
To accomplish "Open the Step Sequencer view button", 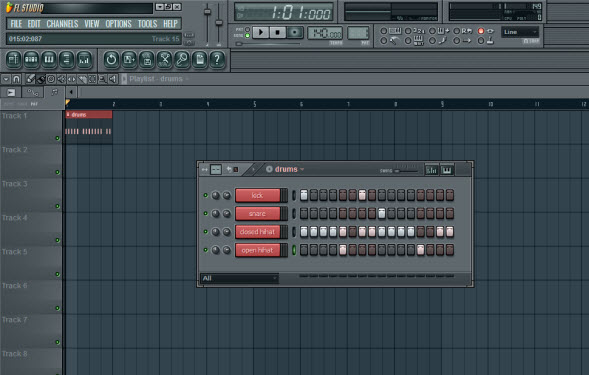I will 31,59.
